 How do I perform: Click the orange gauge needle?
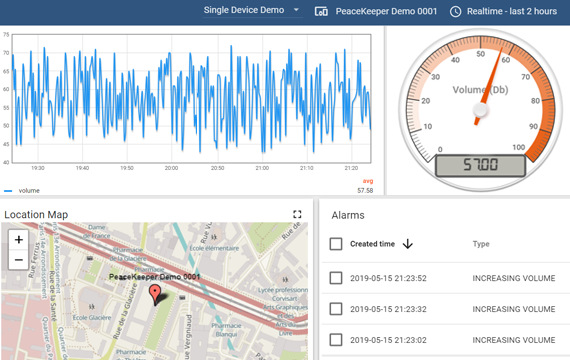pyautogui.click(x=489, y=86)
